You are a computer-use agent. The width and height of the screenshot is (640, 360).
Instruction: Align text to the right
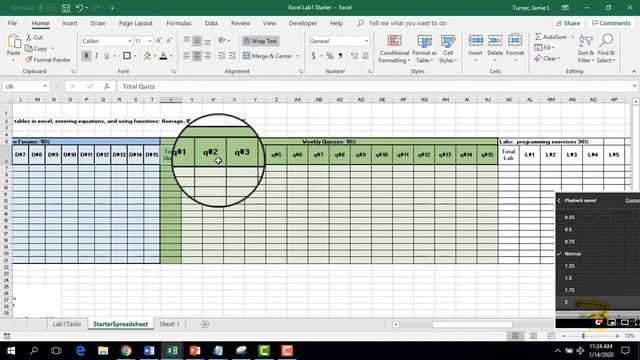(207, 56)
